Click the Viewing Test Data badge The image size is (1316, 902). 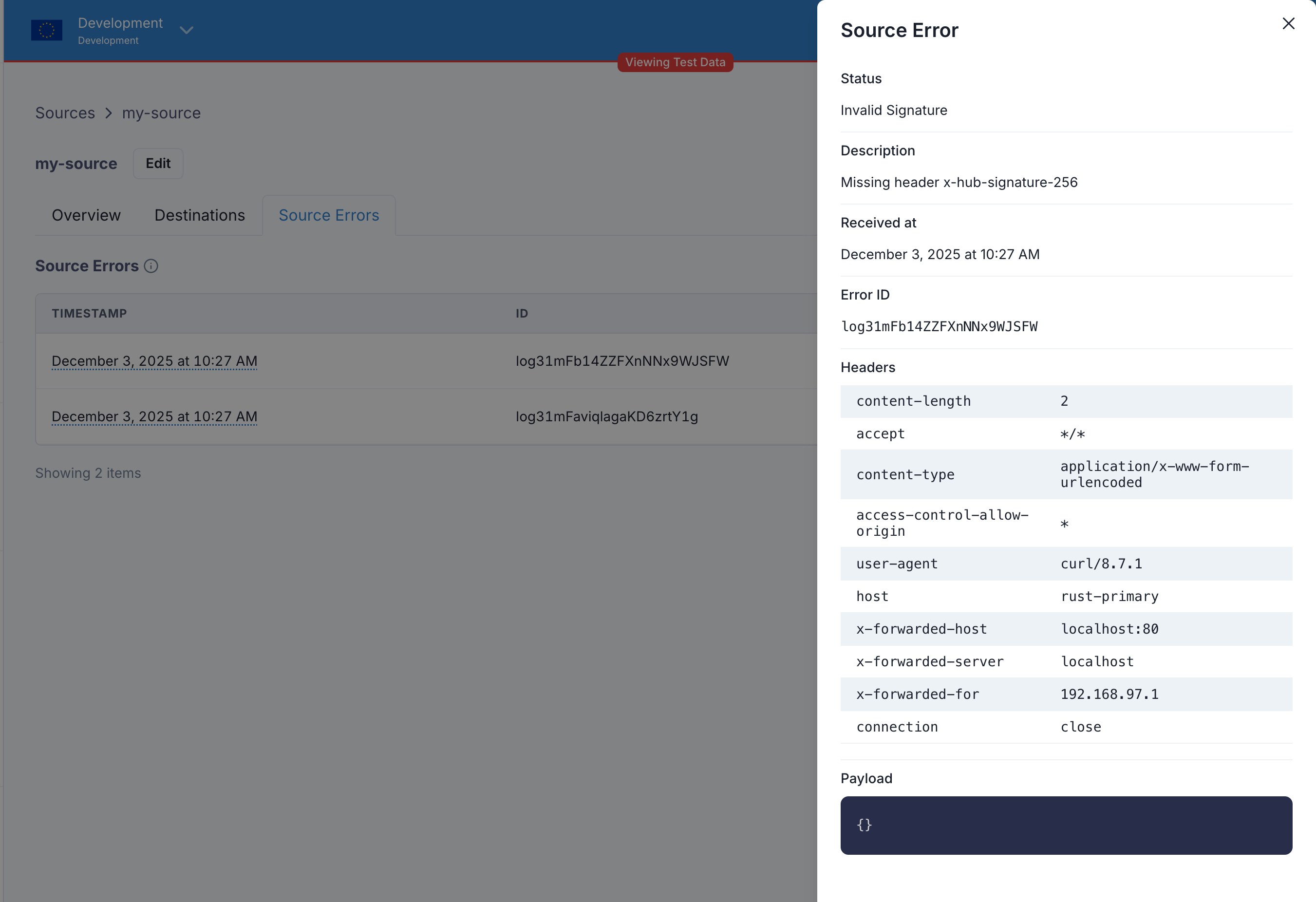(x=675, y=62)
